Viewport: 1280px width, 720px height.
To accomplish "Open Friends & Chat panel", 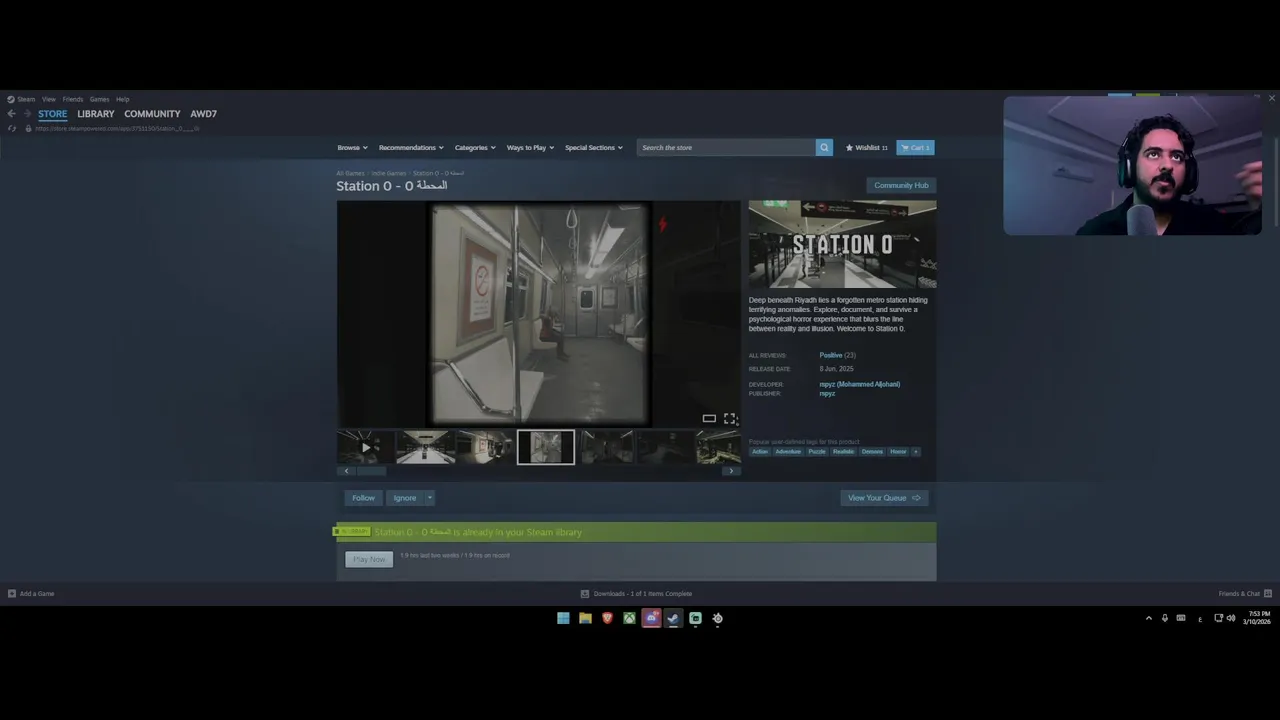I will click(x=1245, y=593).
